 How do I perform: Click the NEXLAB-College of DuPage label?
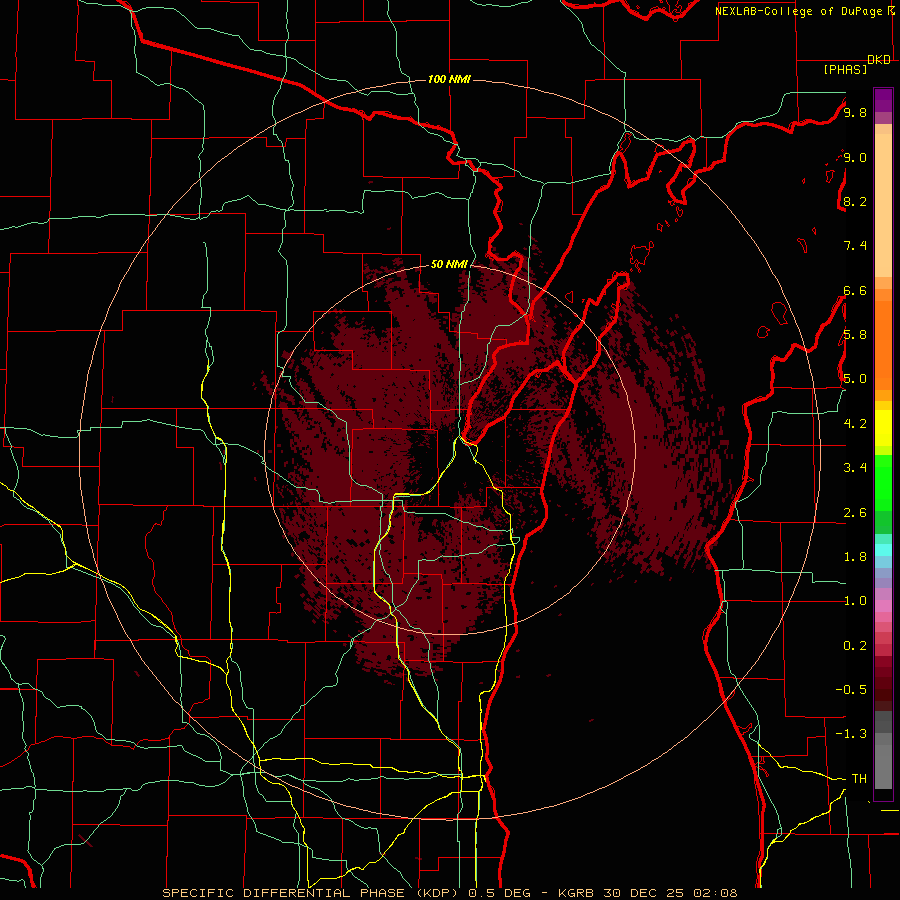click(799, 11)
